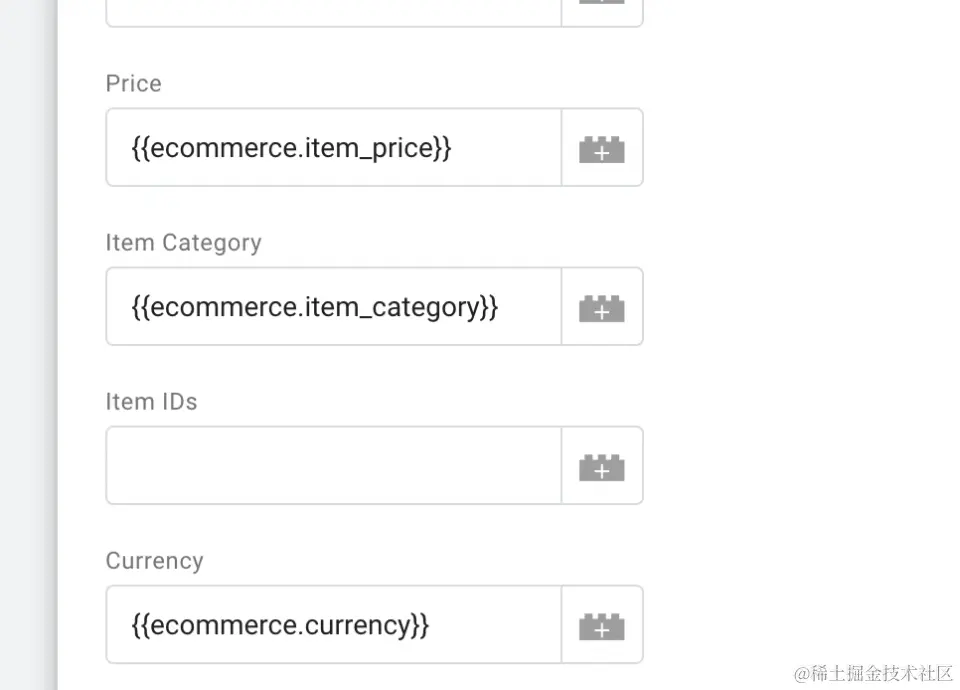Click variable picker icon of topmost cut-off field
Image resolution: width=960 pixels, height=690 pixels.
602,8
